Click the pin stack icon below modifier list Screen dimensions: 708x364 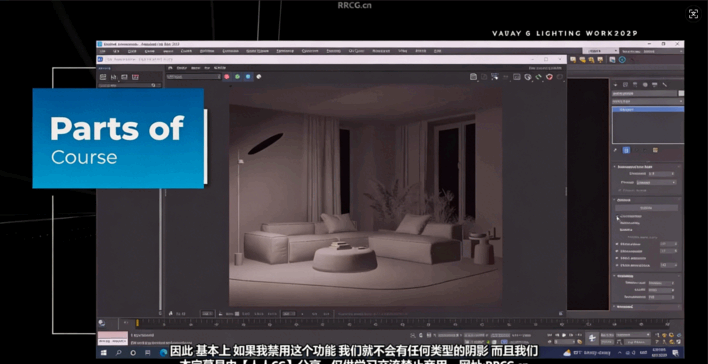[615, 150]
